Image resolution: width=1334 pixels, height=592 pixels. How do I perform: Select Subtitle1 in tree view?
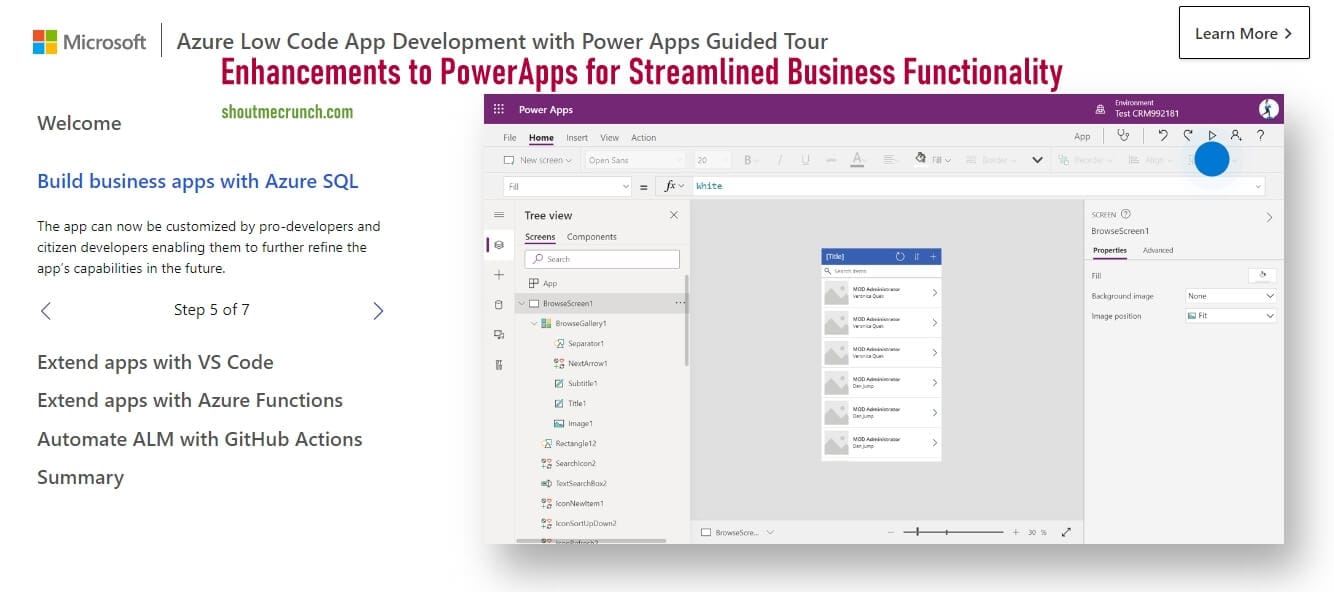pos(583,383)
